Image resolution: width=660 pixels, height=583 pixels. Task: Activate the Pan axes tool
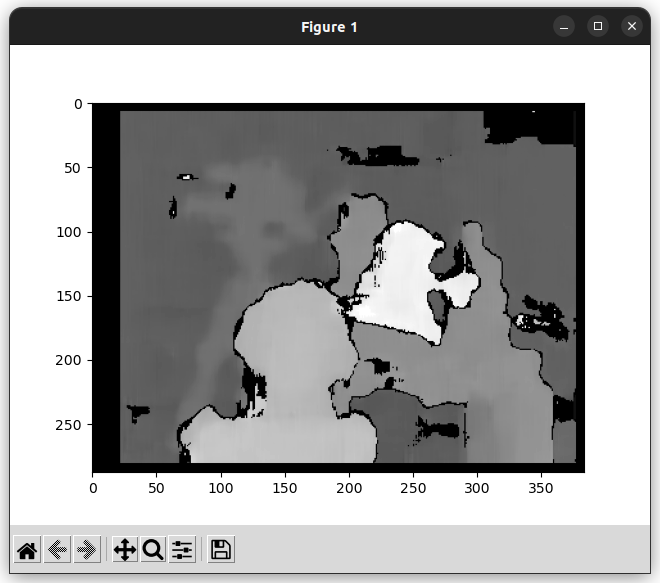click(x=125, y=549)
